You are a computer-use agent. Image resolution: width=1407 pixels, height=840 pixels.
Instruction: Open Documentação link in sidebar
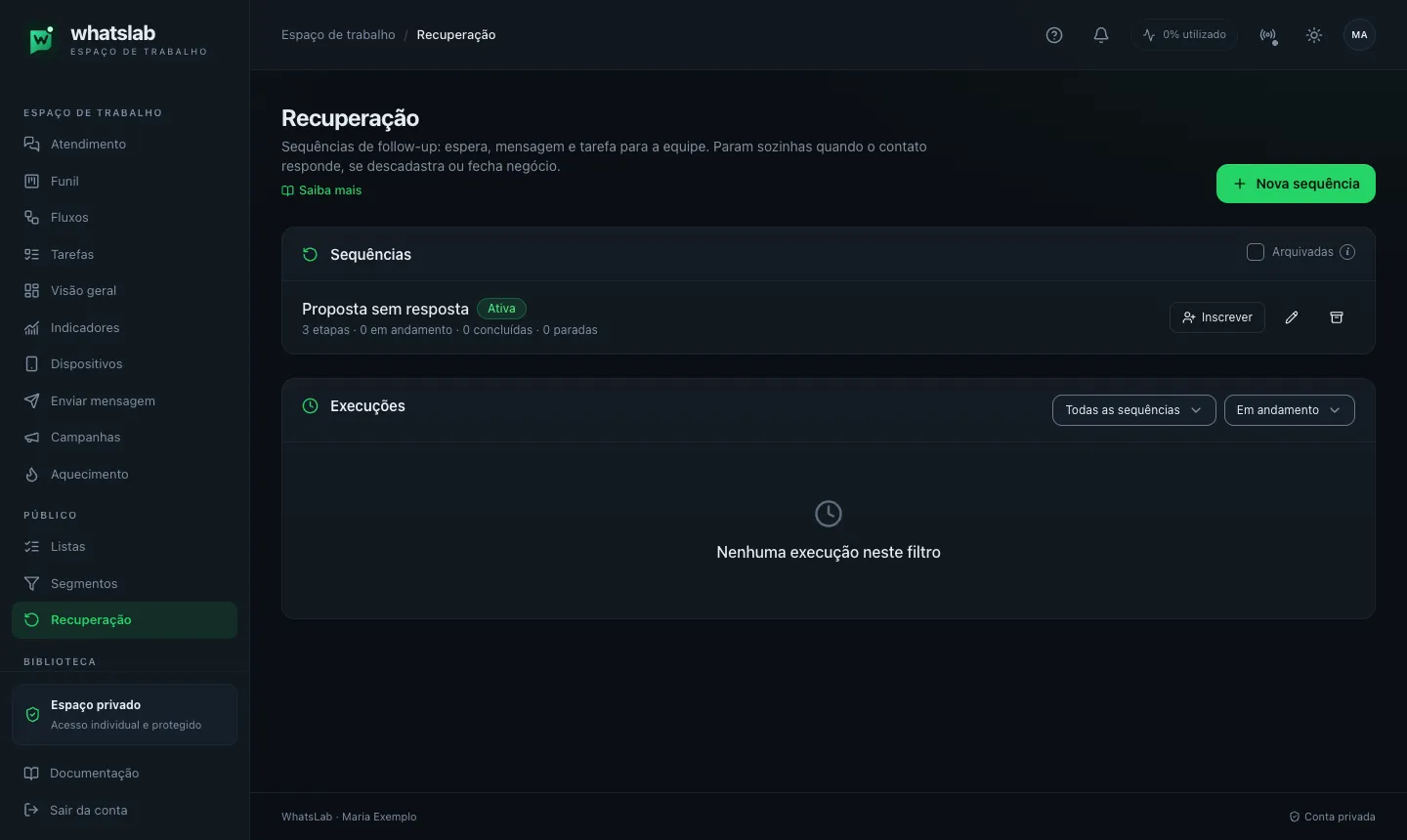click(x=124, y=774)
